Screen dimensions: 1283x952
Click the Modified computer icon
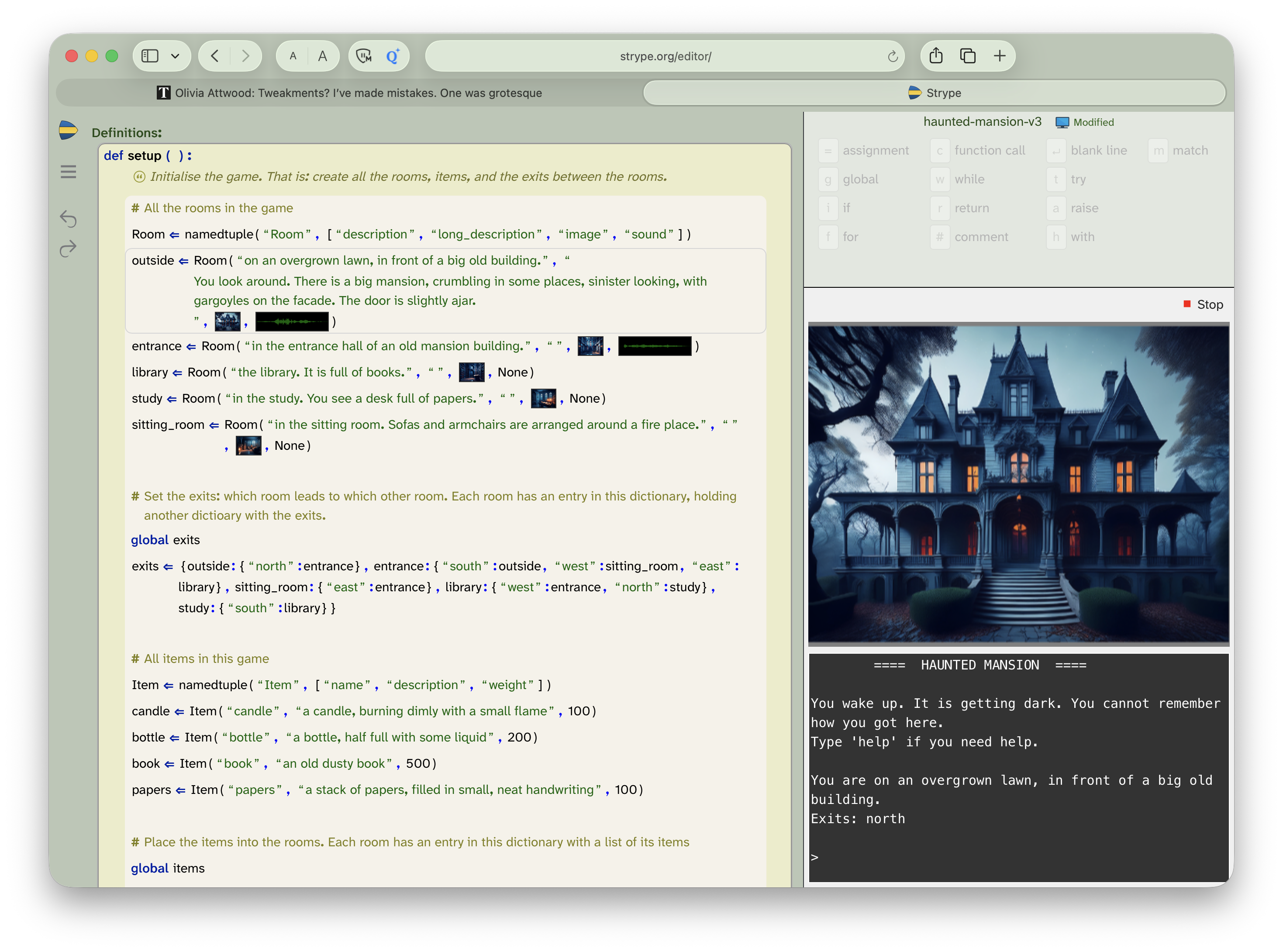coord(1062,122)
